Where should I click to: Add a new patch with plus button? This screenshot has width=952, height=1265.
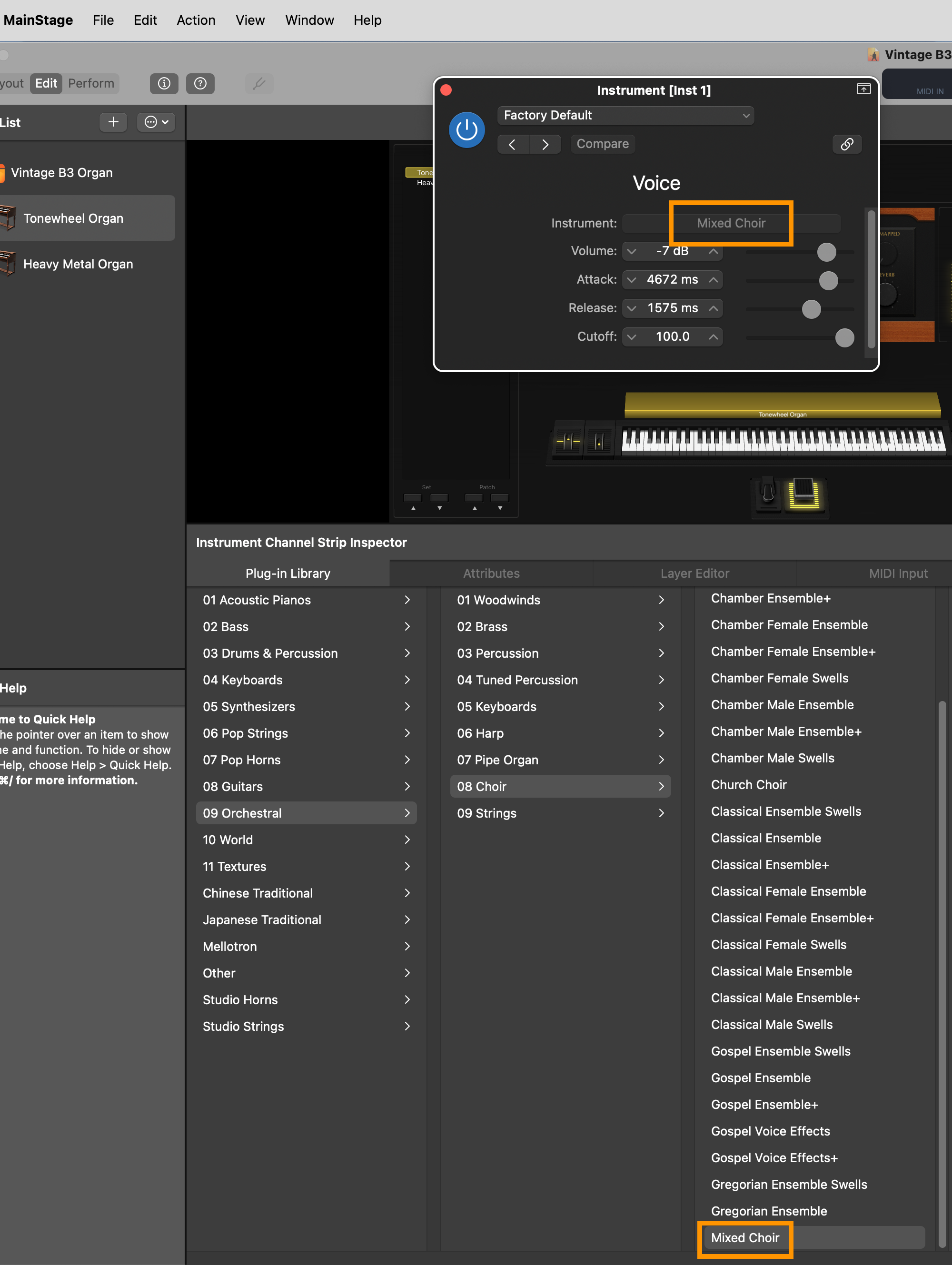113,122
